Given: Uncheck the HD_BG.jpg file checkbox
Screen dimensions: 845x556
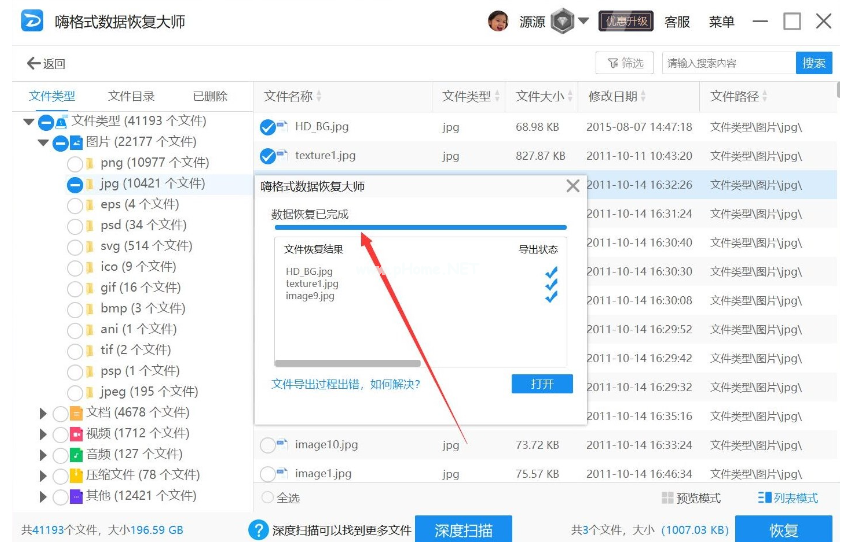Looking at the screenshot, I should (x=267, y=127).
